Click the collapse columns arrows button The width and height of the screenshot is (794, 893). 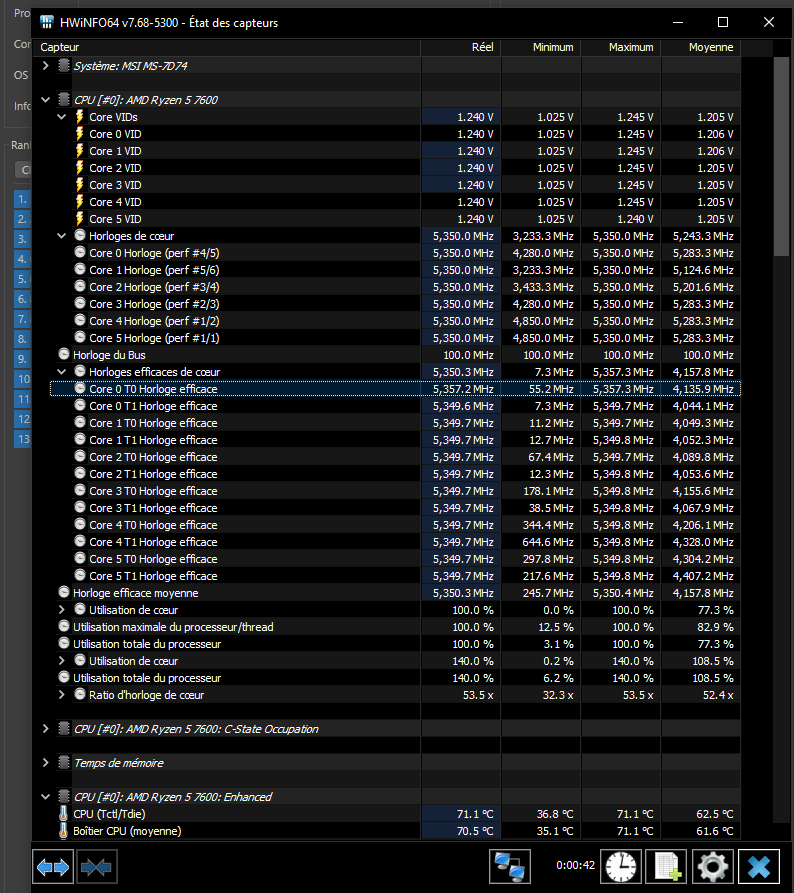click(96, 867)
